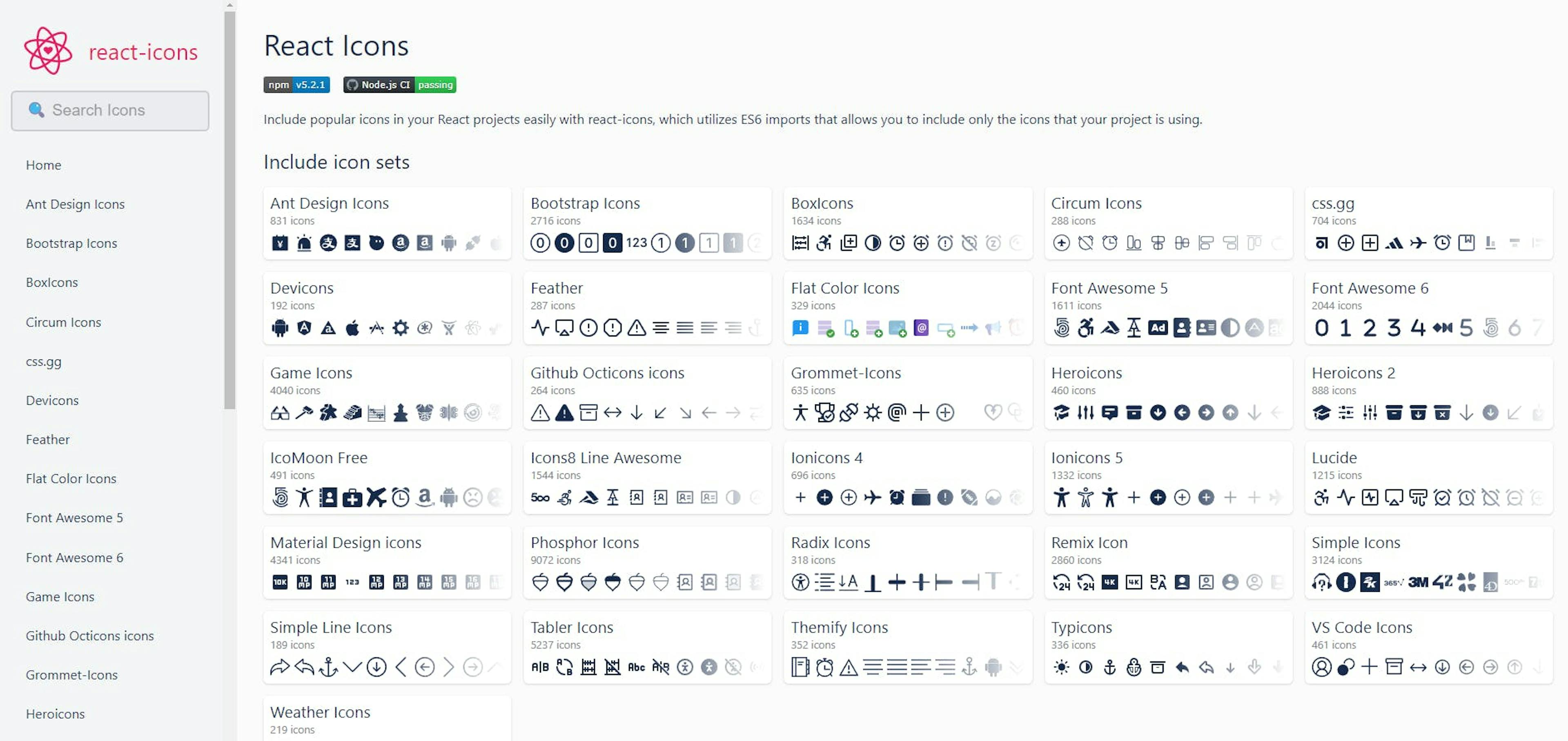Screen dimensions: 1568x741
Task: Click the Android robot icon in Ant Design Icons card
Action: tap(449, 243)
